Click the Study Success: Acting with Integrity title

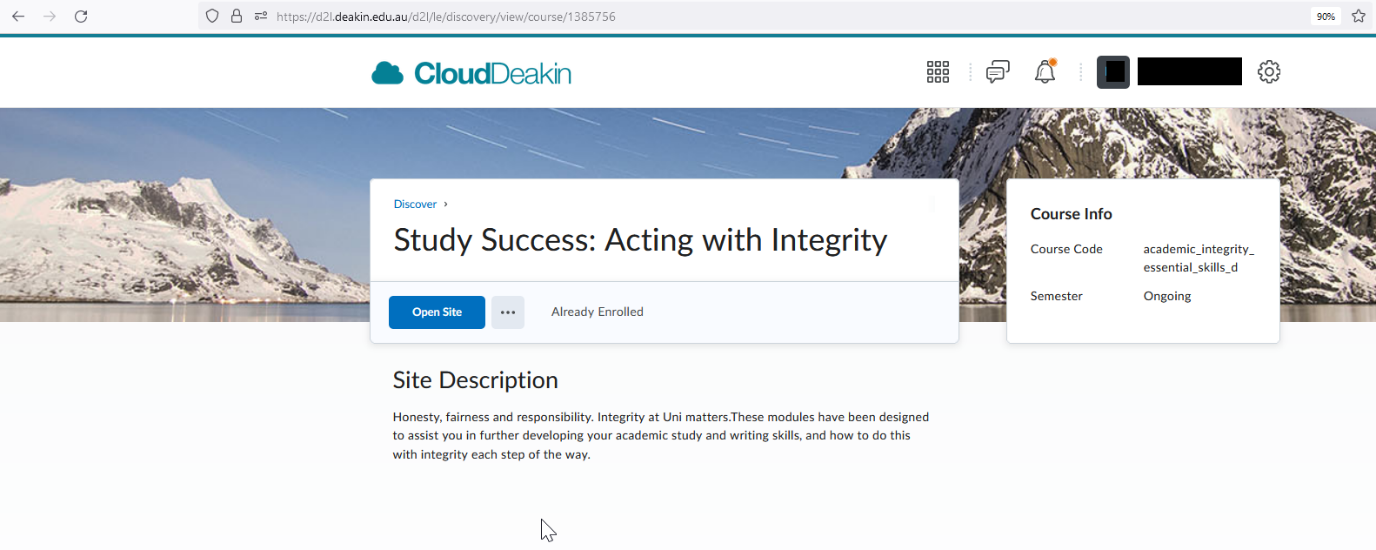pos(640,240)
